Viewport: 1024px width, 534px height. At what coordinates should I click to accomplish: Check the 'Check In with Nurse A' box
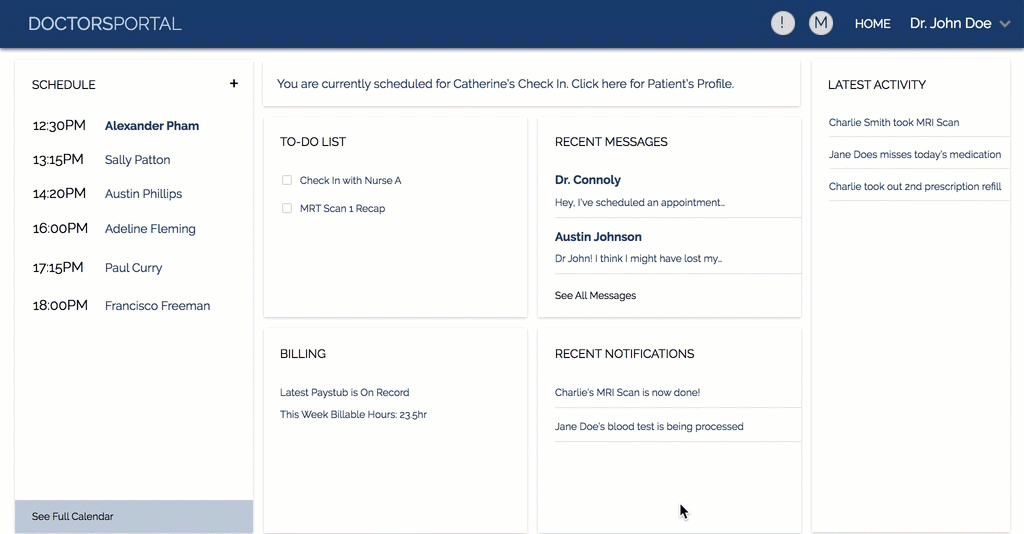pos(287,180)
